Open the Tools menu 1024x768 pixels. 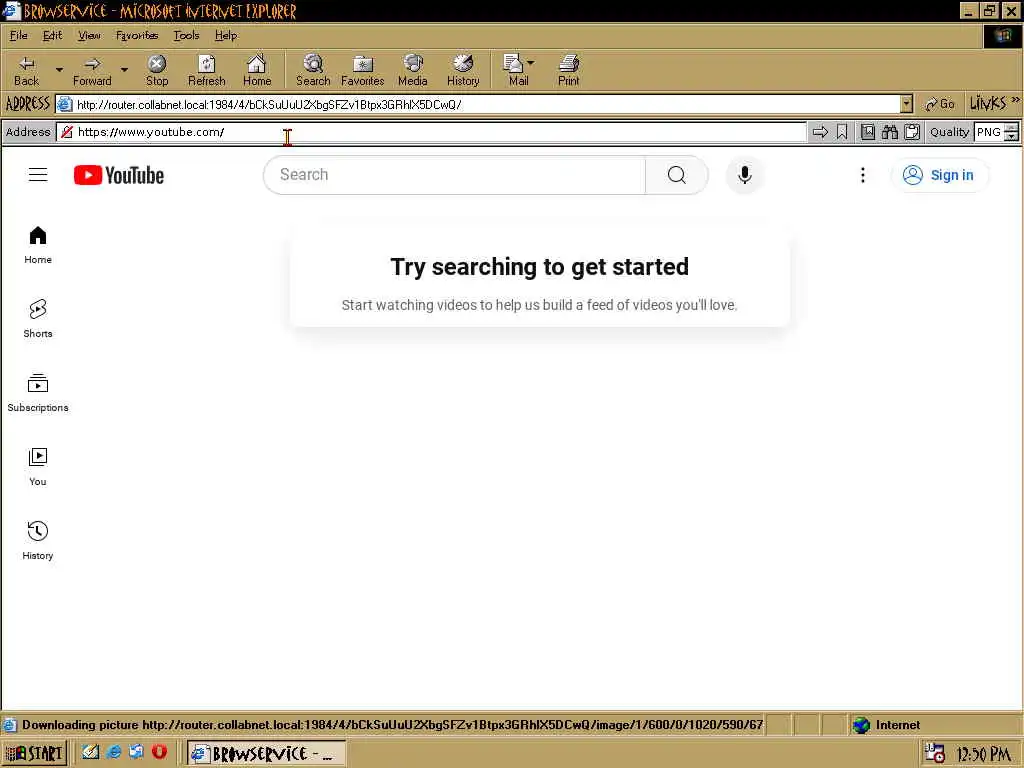[x=186, y=35]
